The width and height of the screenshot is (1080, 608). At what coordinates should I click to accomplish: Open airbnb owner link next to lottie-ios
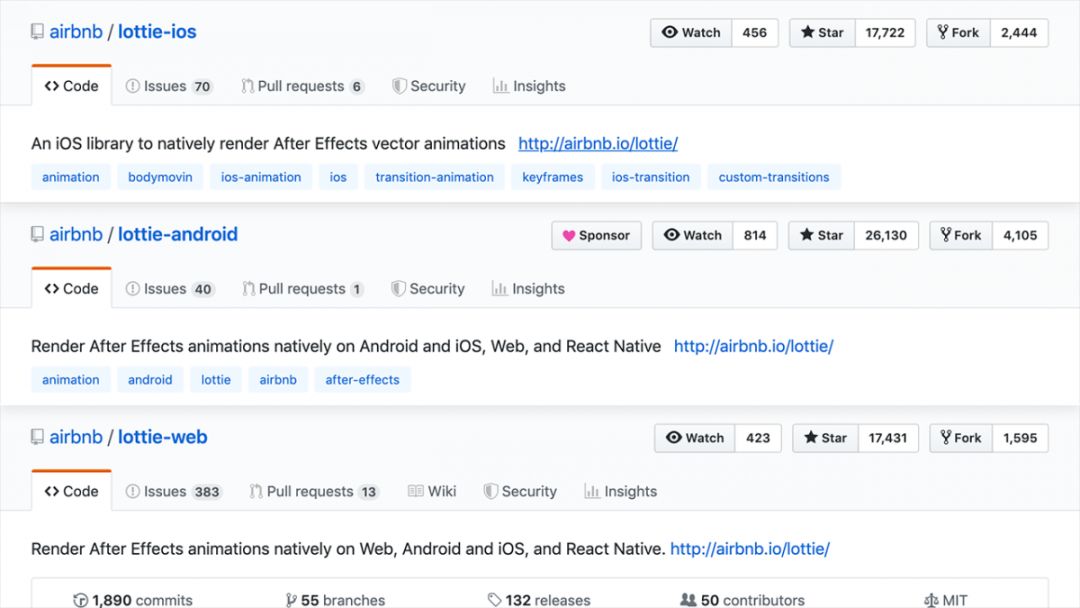[76, 32]
